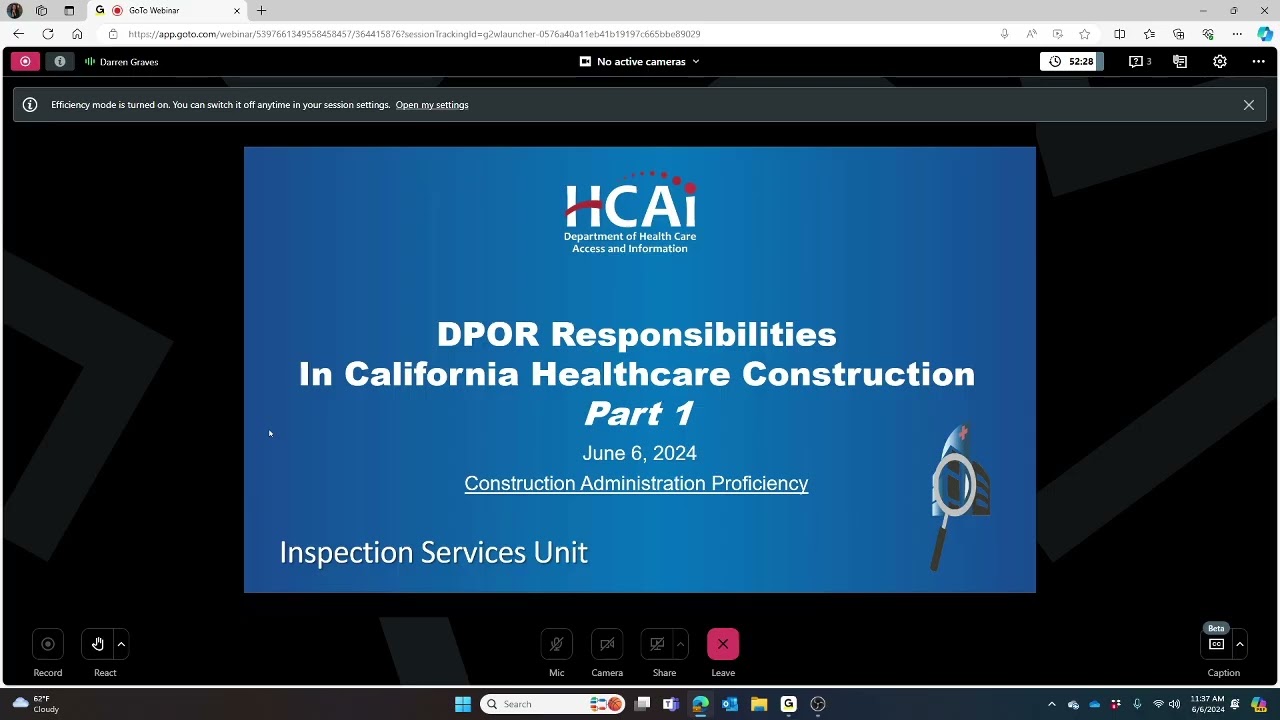Screen dimensions: 1280x720
Task: Show hidden system tray icons
Action: click(1051, 704)
